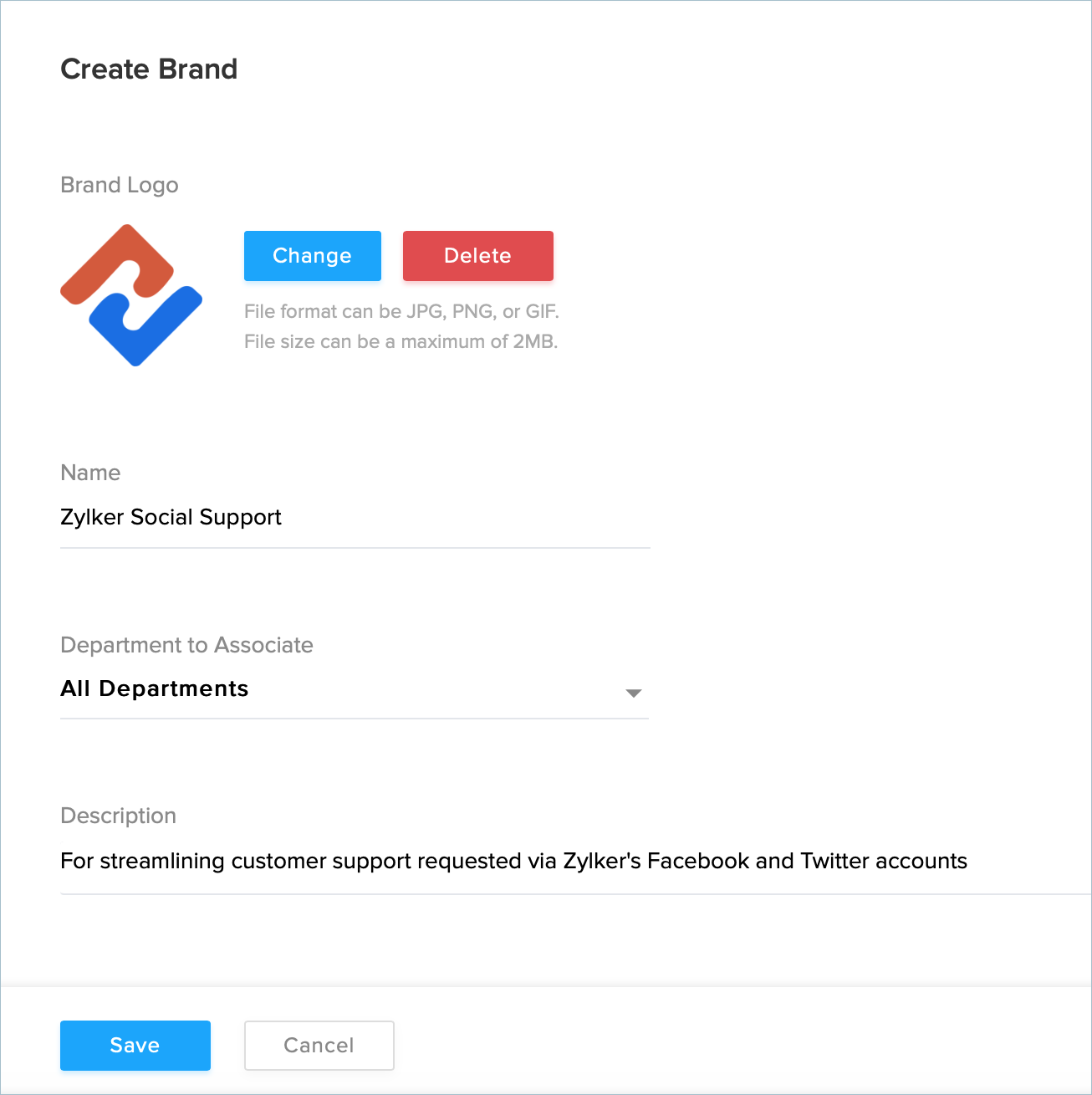Save the new brand
The height and width of the screenshot is (1095, 1092).
click(x=135, y=1045)
